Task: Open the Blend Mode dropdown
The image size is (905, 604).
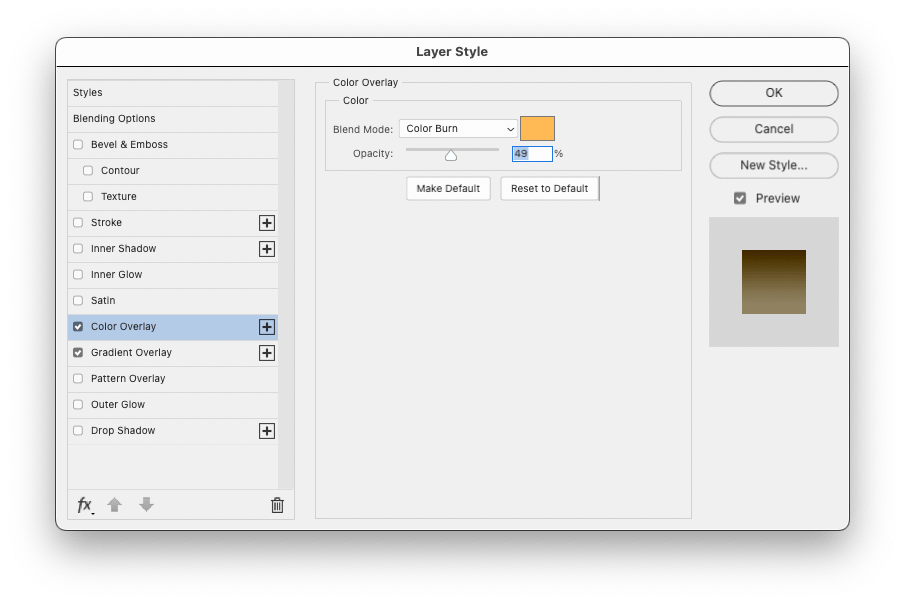Action: point(457,128)
